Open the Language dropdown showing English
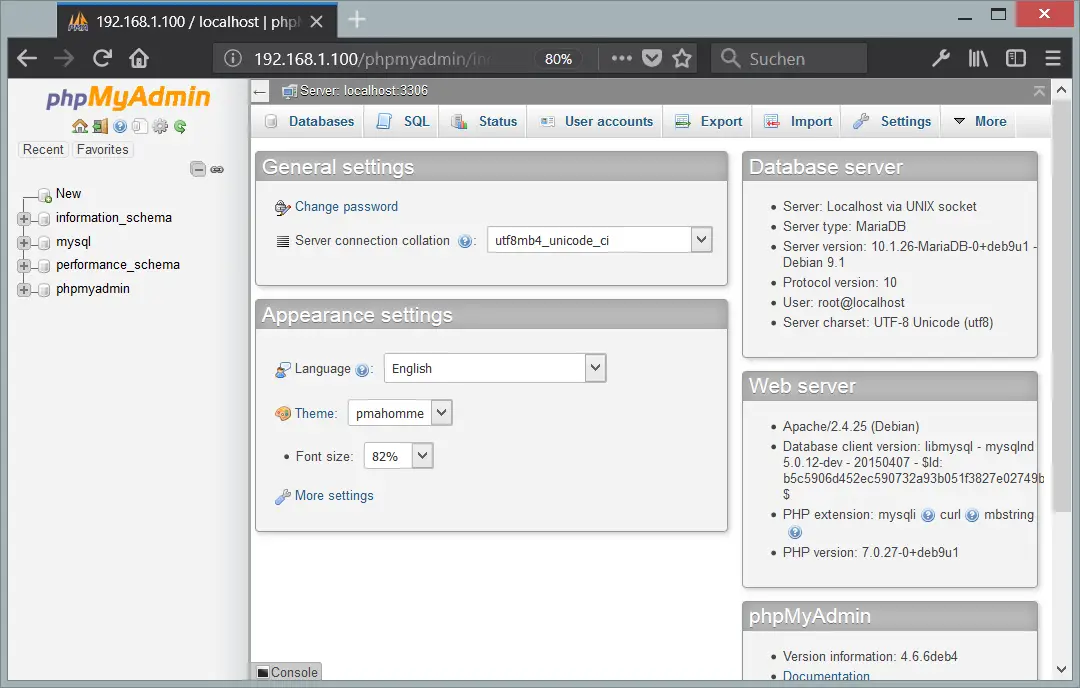The image size is (1080, 688). click(x=495, y=368)
